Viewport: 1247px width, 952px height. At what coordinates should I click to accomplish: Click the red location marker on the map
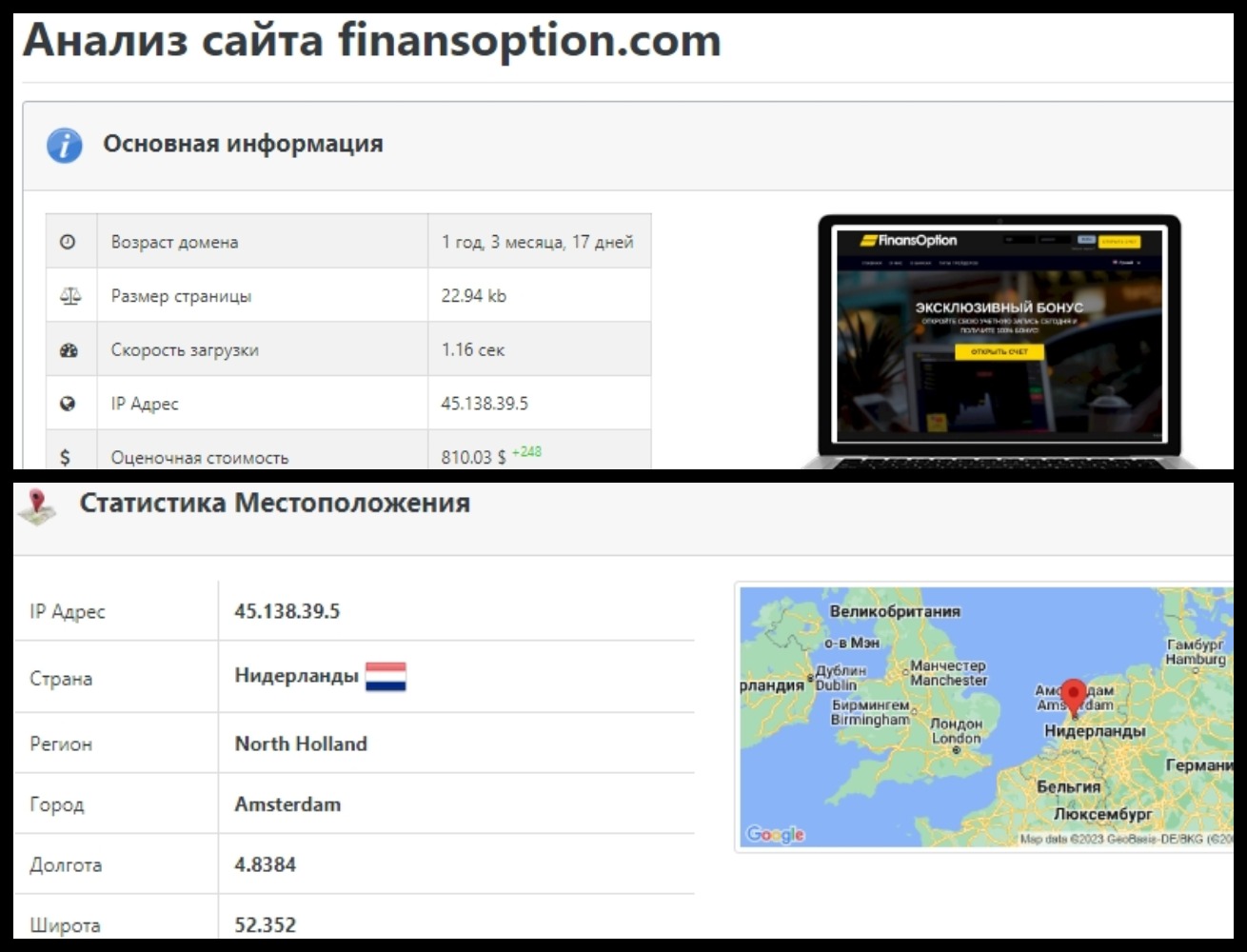click(1075, 698)
